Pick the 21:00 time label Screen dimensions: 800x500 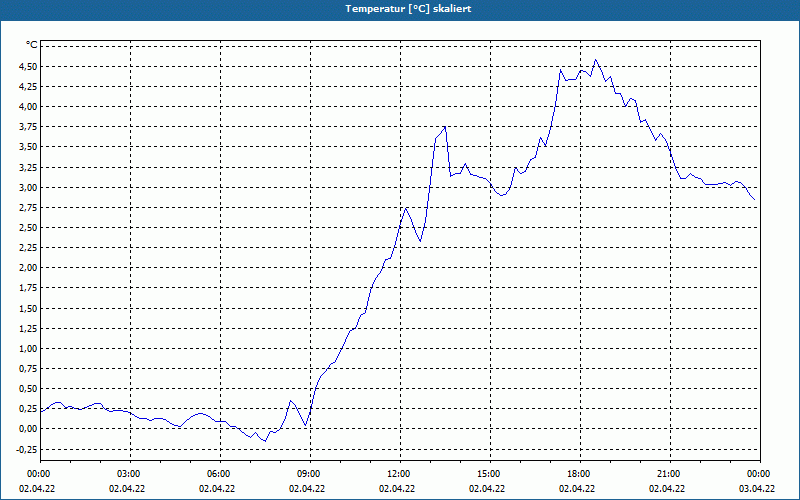pos(670,474)
